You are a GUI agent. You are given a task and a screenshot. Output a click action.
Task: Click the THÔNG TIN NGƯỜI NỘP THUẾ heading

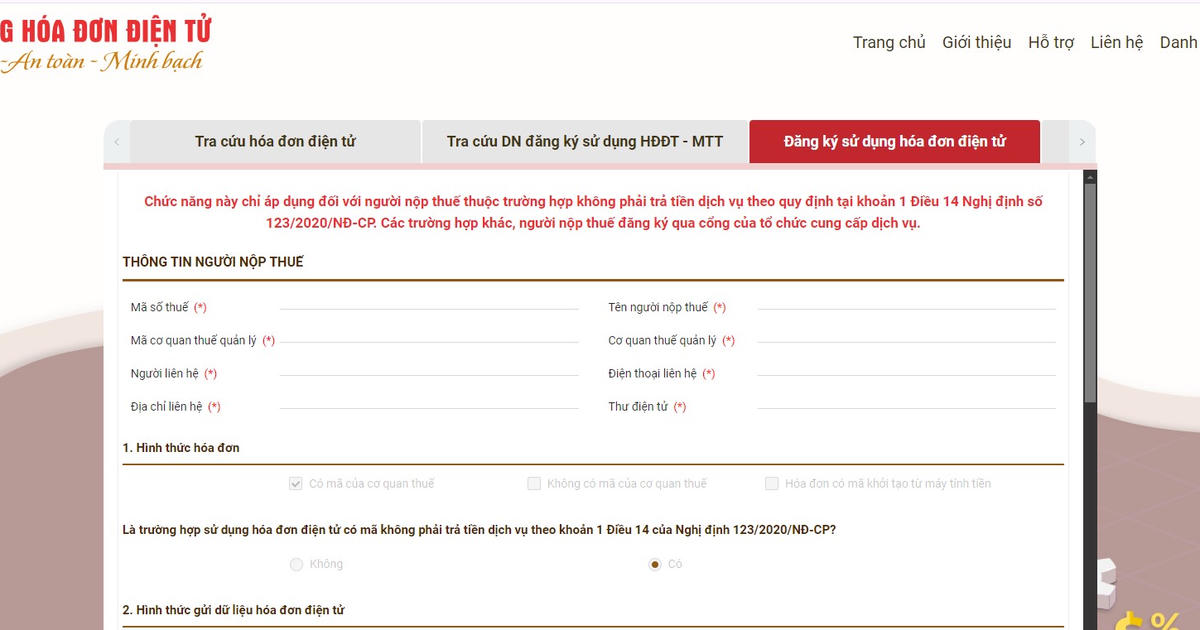pyautogui.click(x=213, y=262)
